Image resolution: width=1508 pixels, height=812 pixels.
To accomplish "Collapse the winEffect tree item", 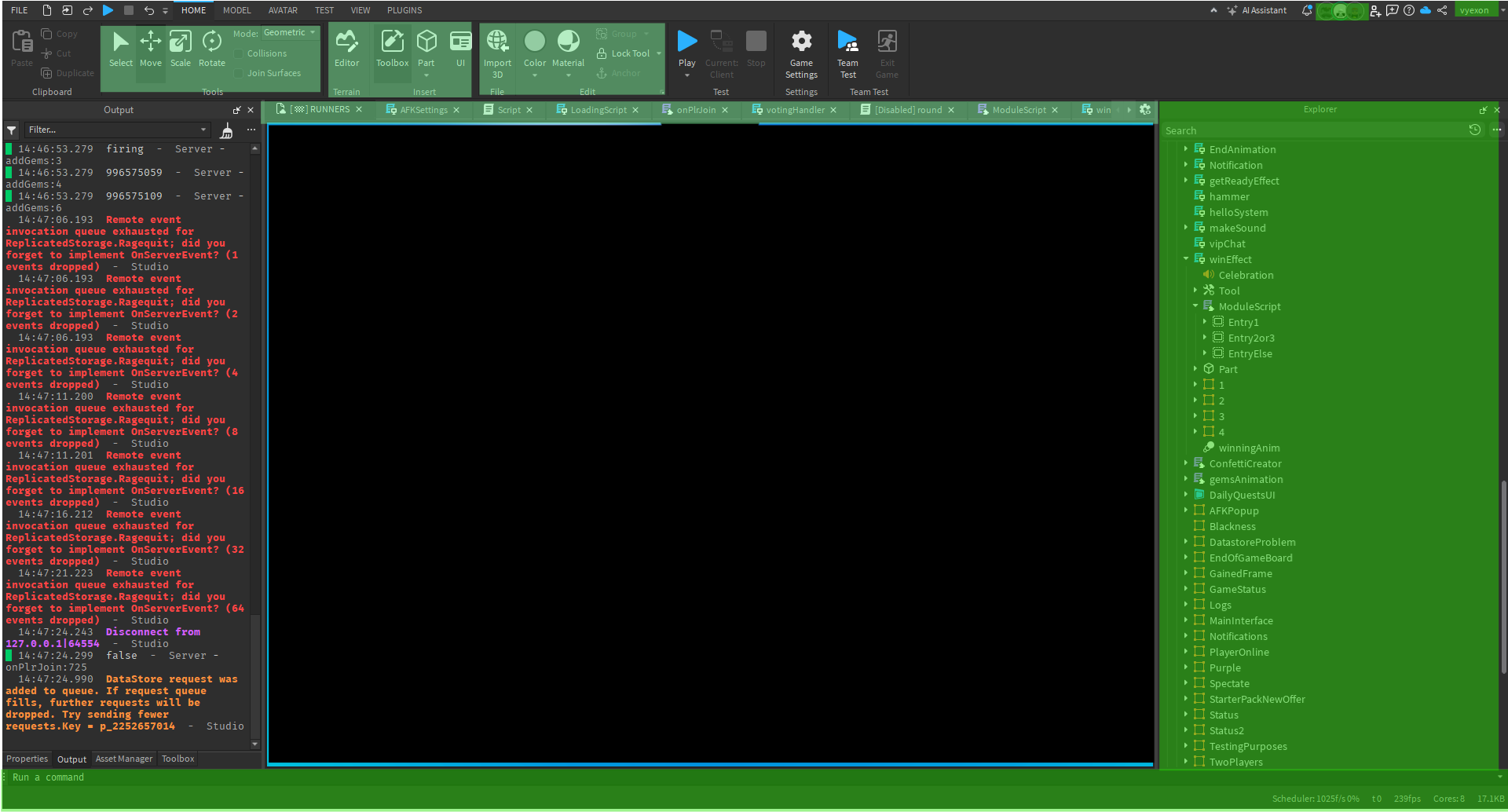I will coord(1186,258).
